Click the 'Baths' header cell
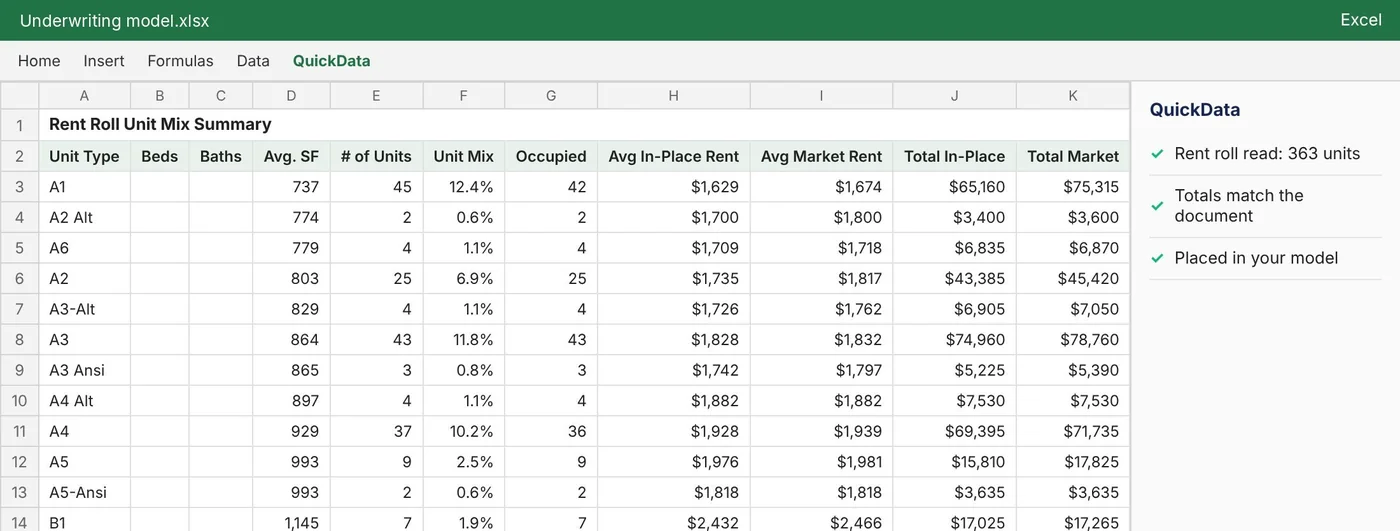The height and width of the screenshot is (531, 1400). coord(221,156)
